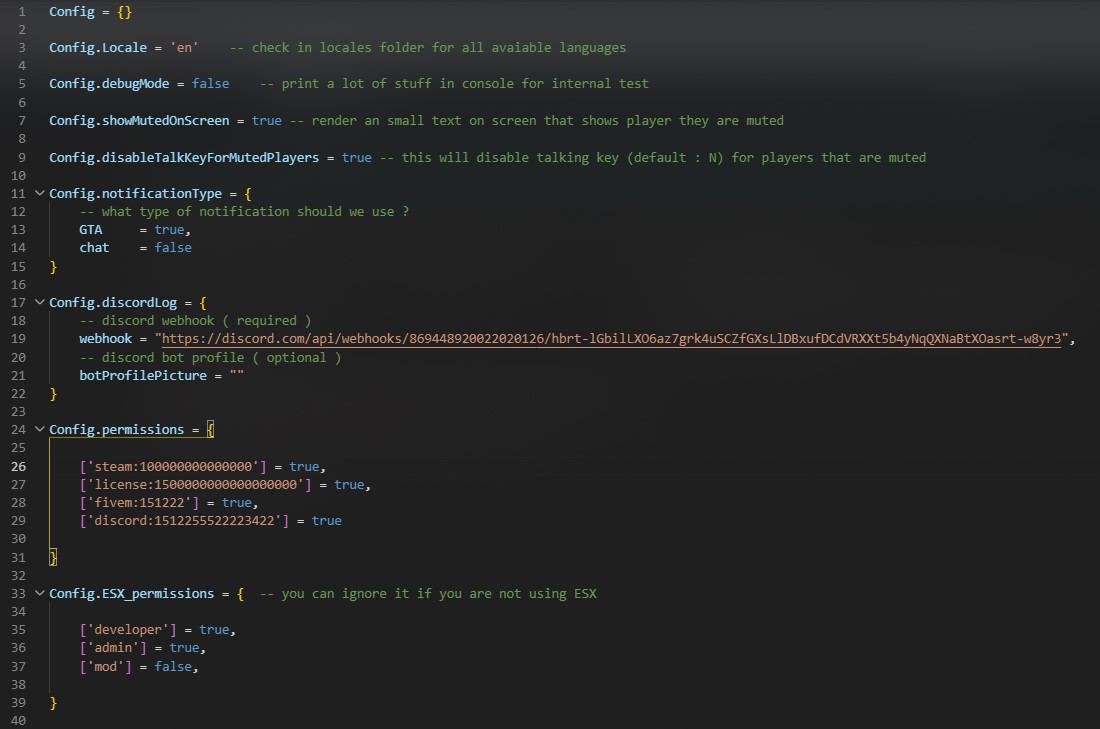Collapse the Config.discordLog fold arrow
Image resolution: width=1100 pixels, height=729 pixels.
click(40, 302)
